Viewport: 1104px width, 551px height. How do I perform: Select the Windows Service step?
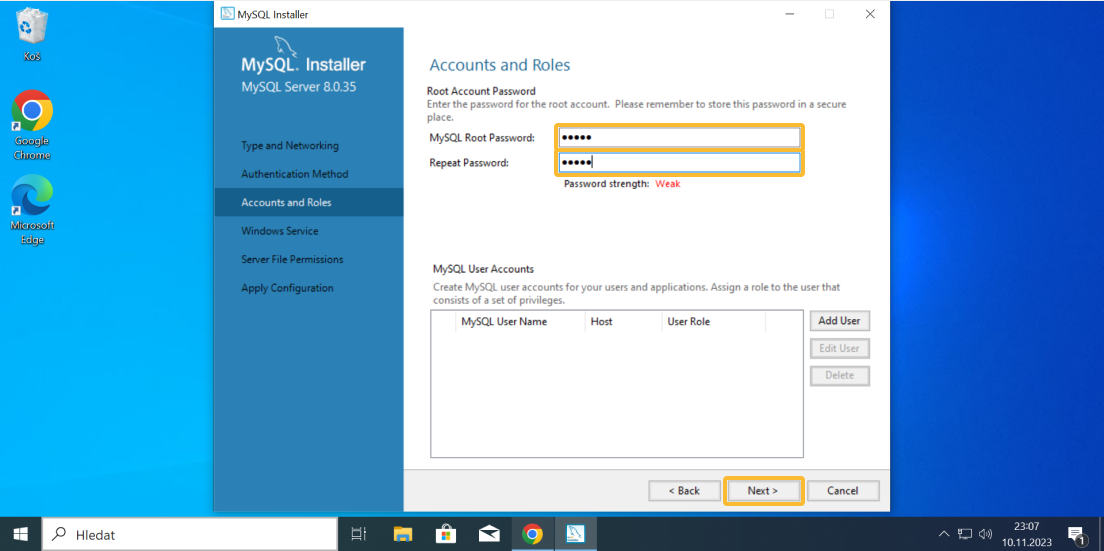click(280, 231)
